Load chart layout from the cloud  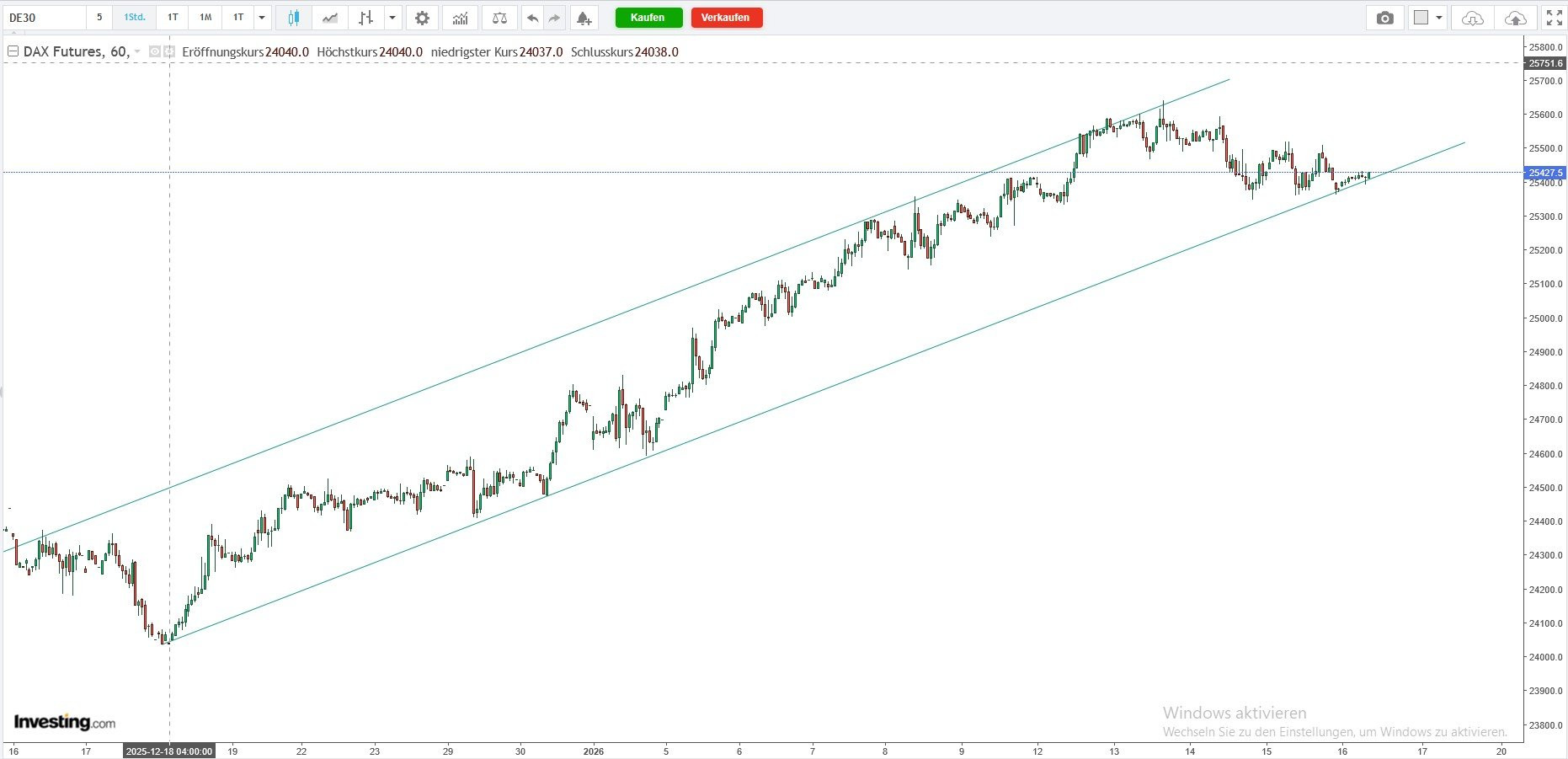coord(1472,18)
